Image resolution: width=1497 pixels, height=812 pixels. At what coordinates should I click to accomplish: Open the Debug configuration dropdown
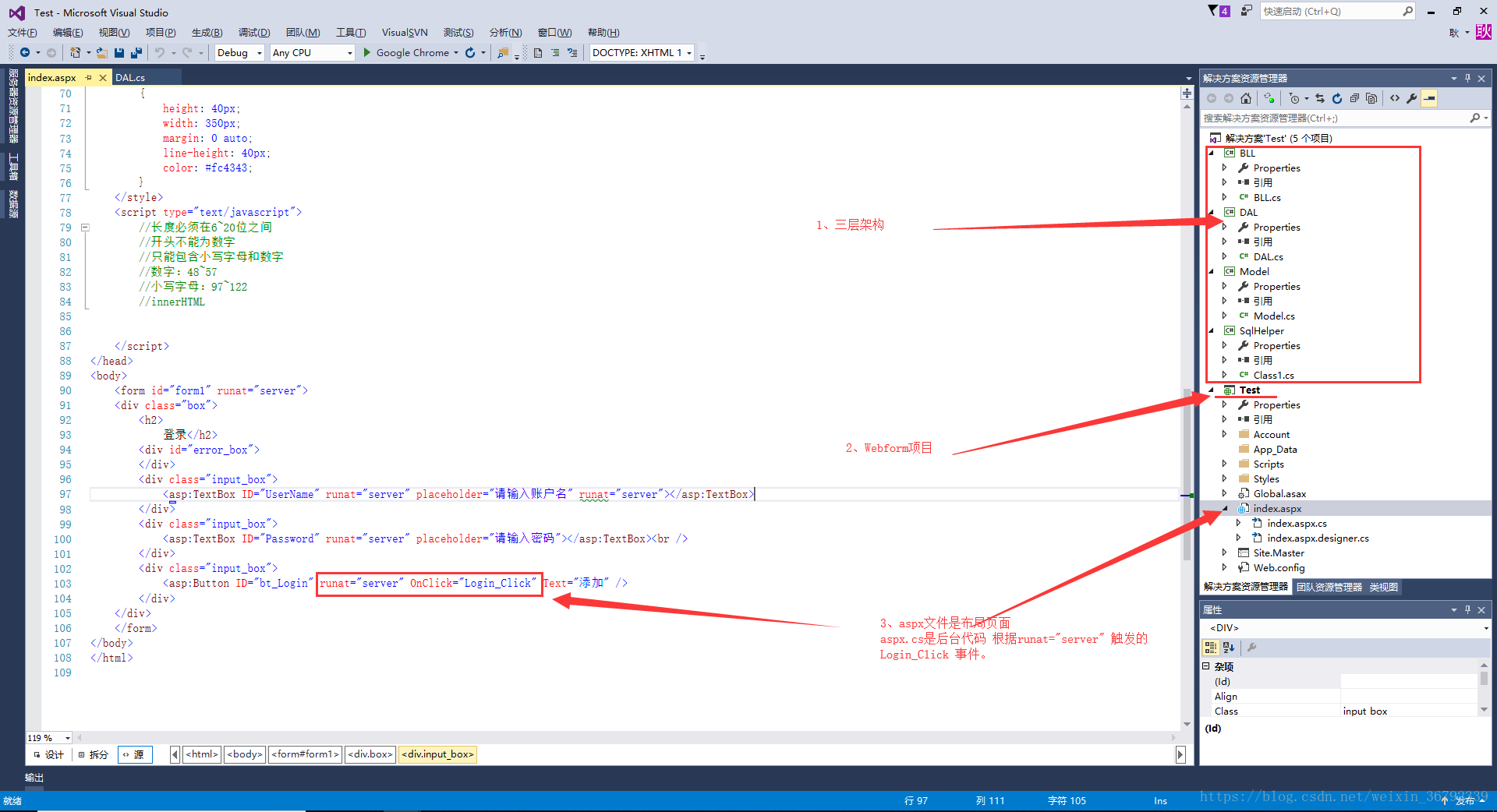pos(260,53)
